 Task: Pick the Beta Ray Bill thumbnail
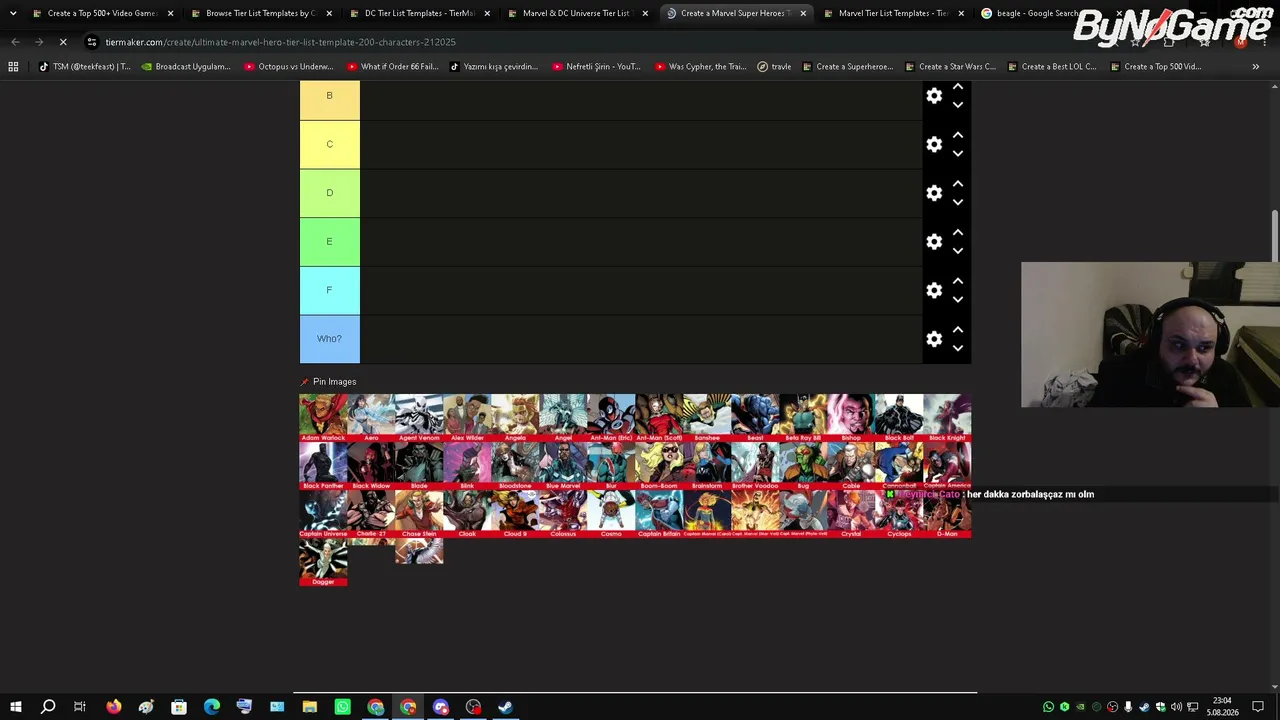click(803, 418)
